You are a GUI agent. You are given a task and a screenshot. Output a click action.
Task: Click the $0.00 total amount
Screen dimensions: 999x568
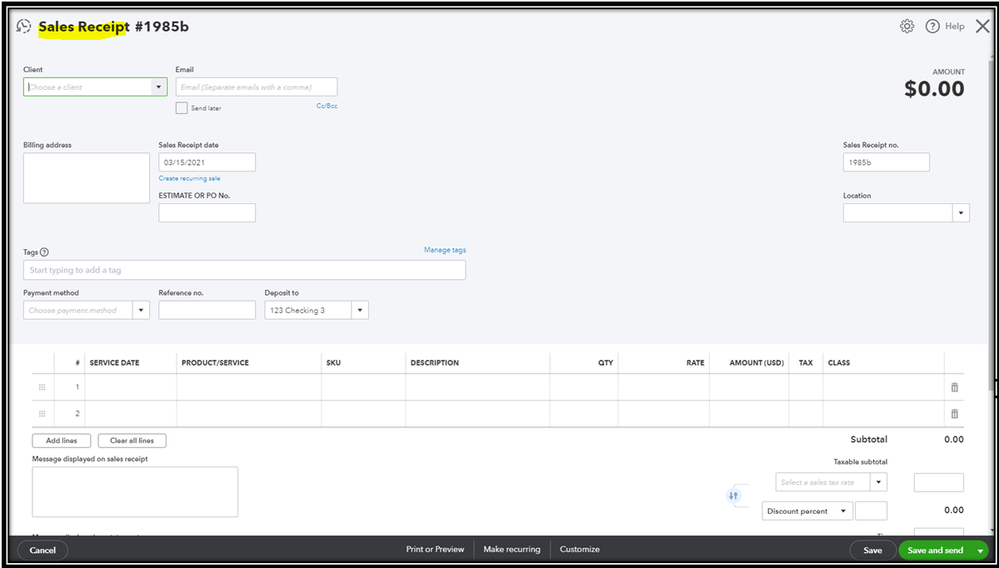[934, 89]
